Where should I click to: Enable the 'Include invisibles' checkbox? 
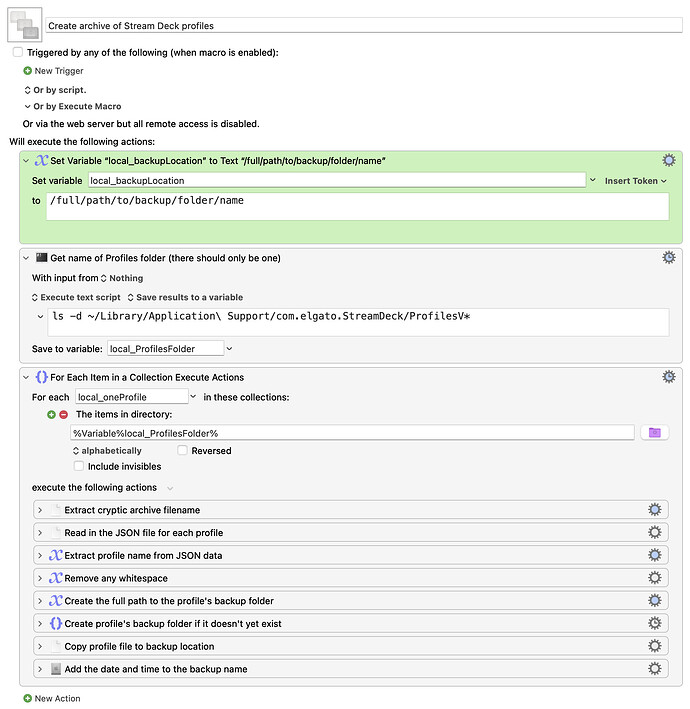point(79,466)
